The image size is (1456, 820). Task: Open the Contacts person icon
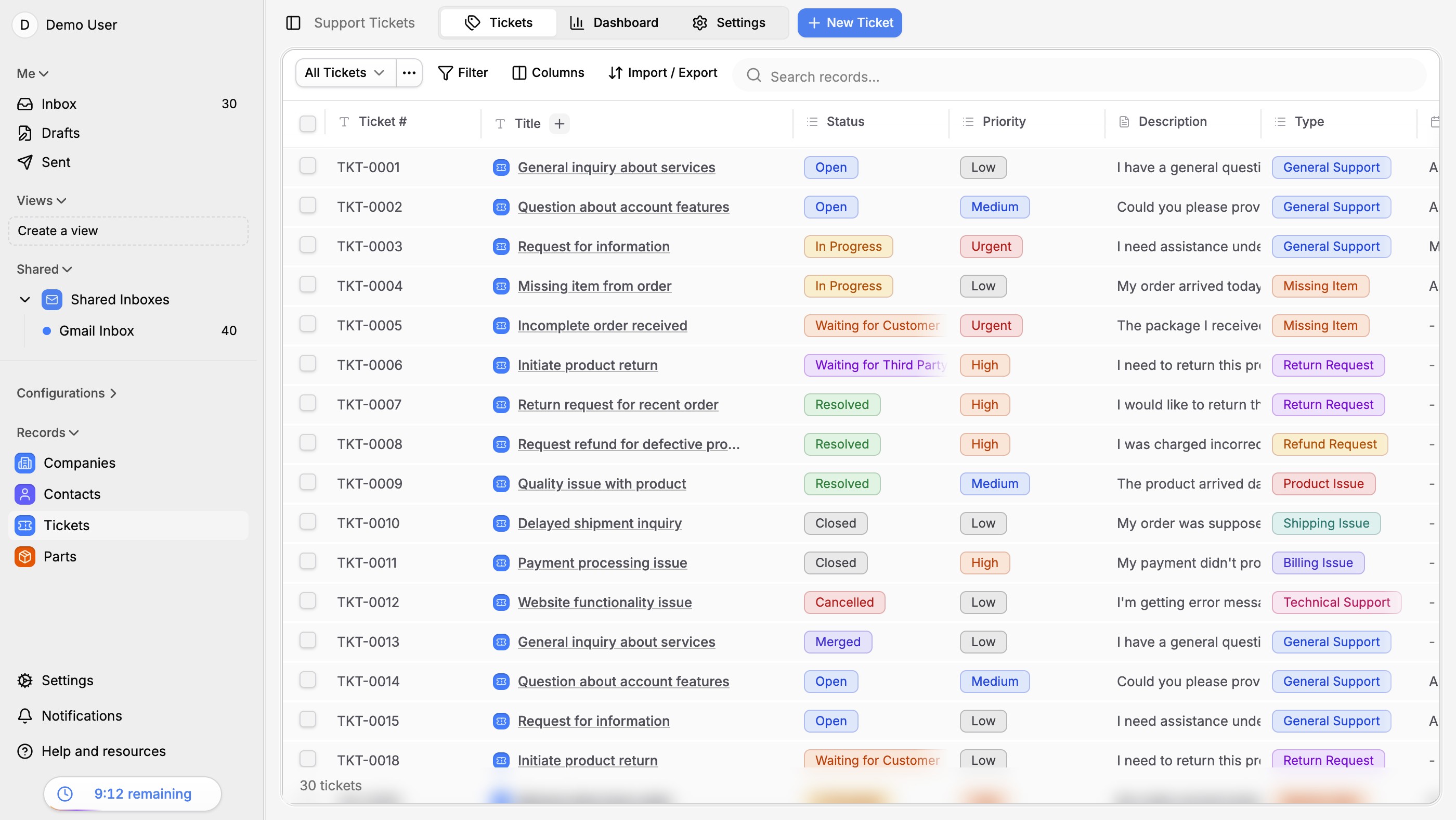tap(25, 494)
